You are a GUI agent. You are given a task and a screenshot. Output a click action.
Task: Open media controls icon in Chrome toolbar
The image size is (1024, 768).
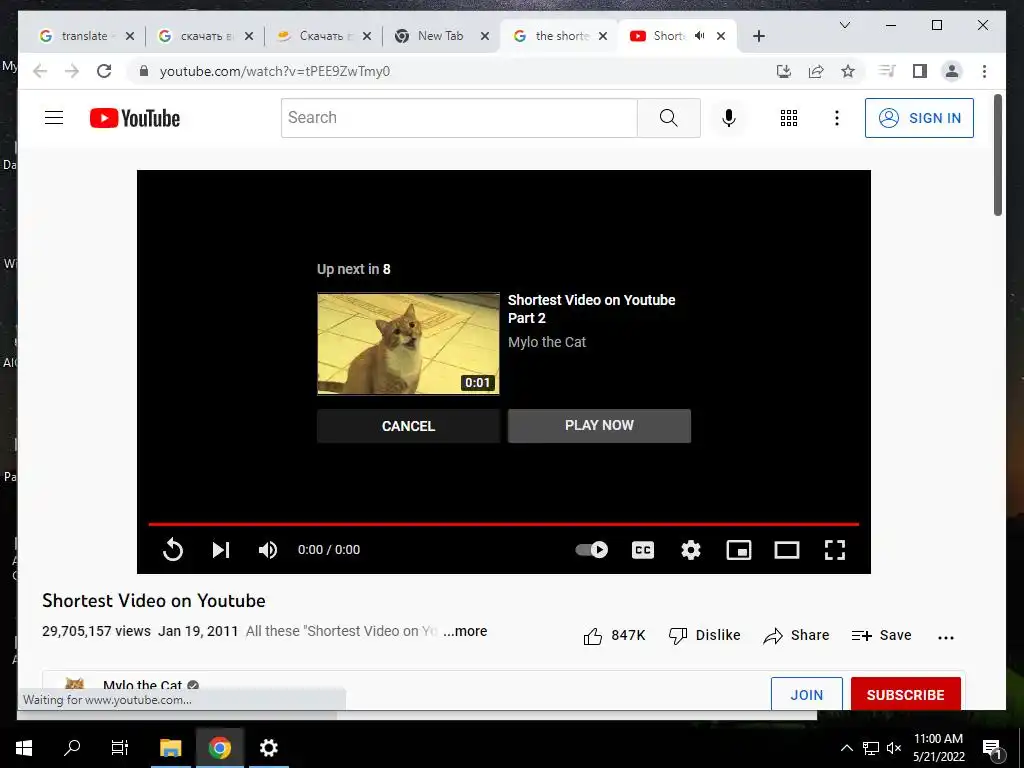pos(887,71)
